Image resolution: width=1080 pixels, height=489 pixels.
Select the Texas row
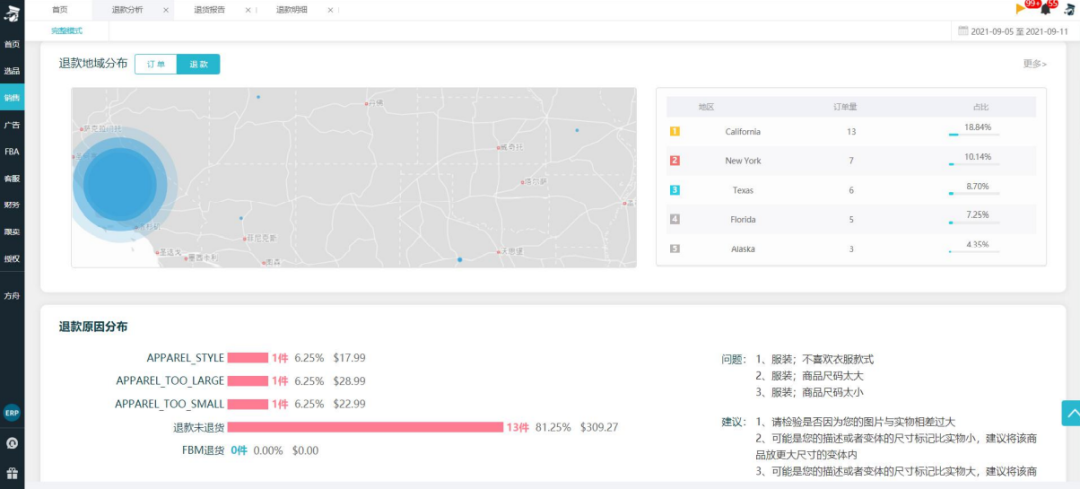tap(851, 190)
